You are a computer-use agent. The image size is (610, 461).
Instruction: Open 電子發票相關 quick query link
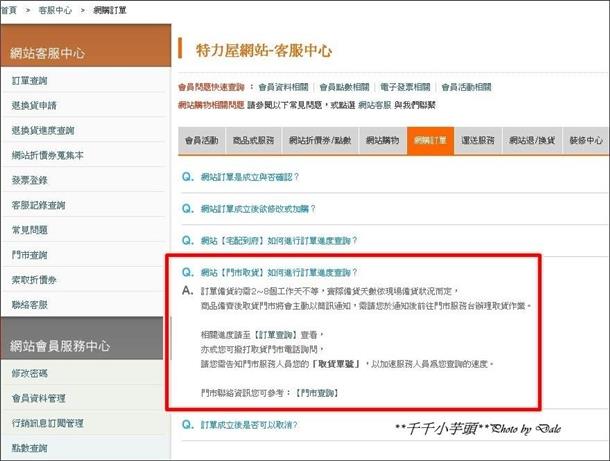pos(405,87)
